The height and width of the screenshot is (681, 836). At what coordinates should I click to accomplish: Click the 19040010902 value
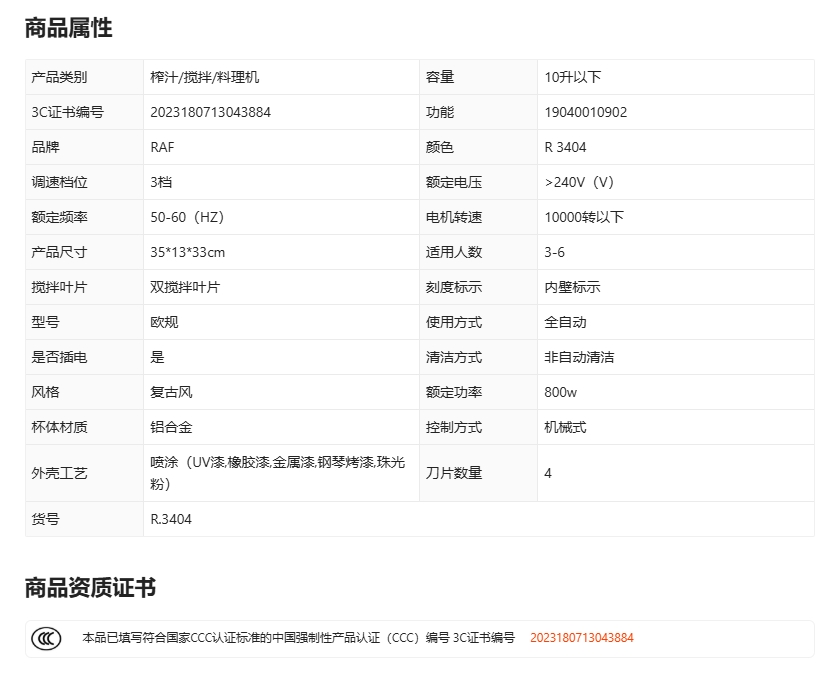586,113
